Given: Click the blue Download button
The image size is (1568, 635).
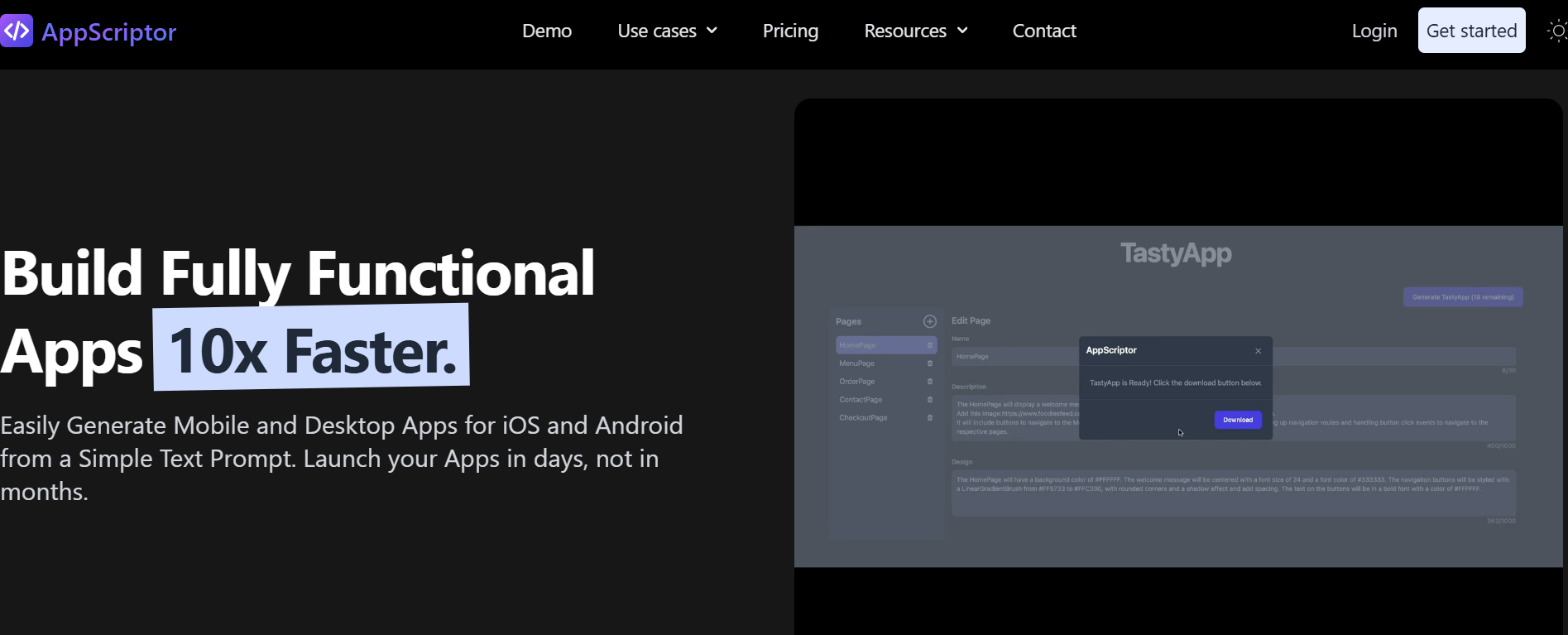Looking at the screenshot, I should [1238, 420].
